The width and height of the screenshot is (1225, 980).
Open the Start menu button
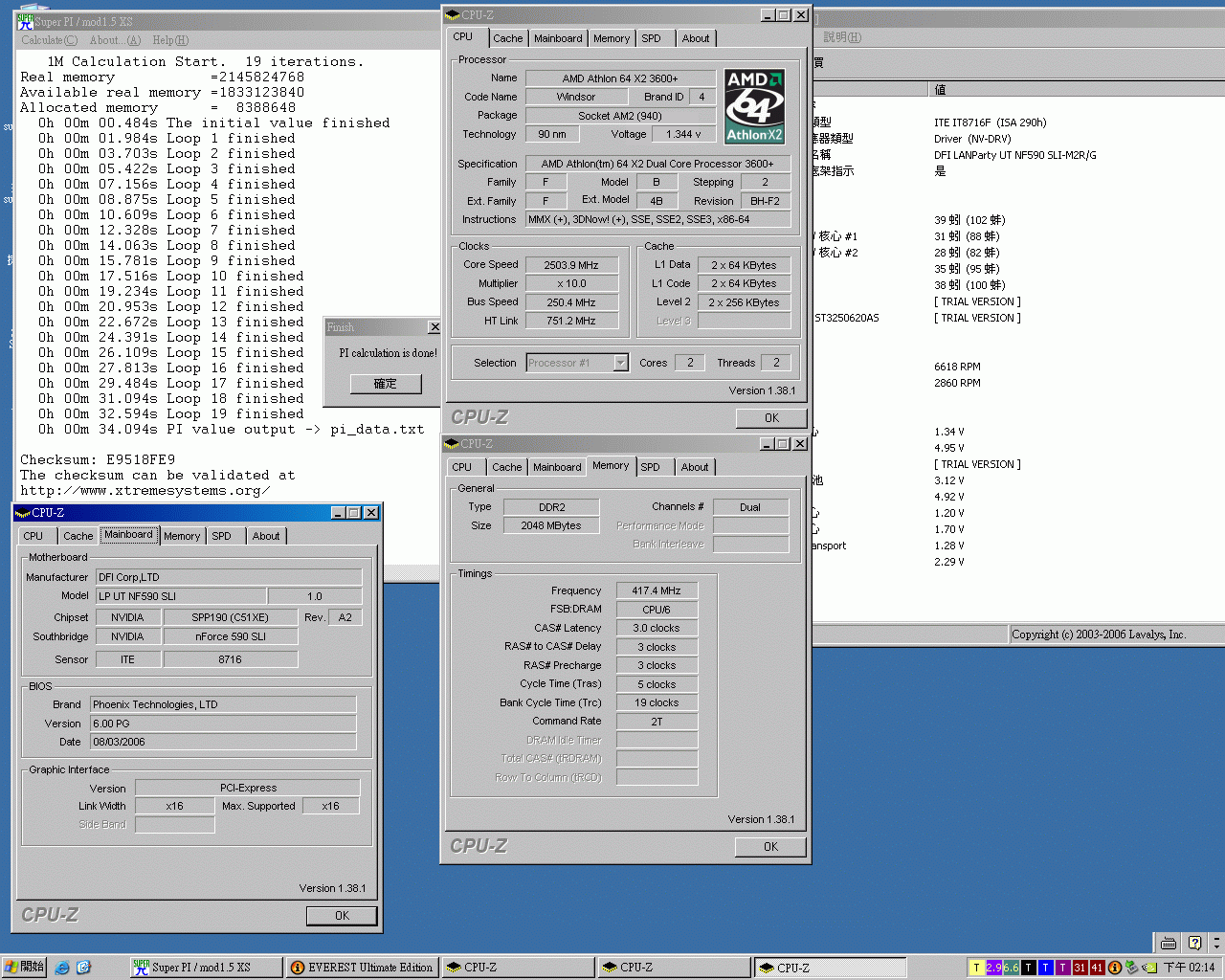(x=24, y=968)
